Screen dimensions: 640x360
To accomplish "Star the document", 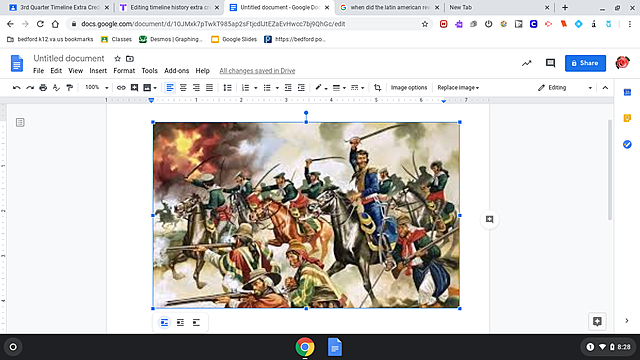I will point(118,59).
